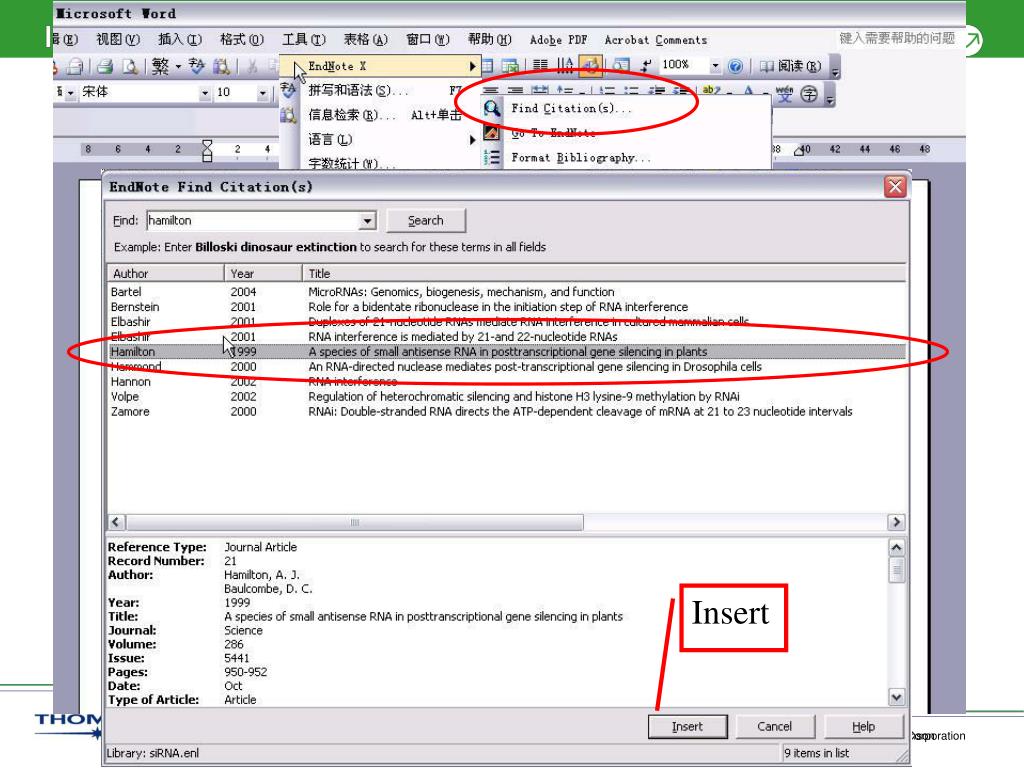Viewport: 1024px width, 768px height.
Task: Open the 表格 Table menu
Action: 365,39
